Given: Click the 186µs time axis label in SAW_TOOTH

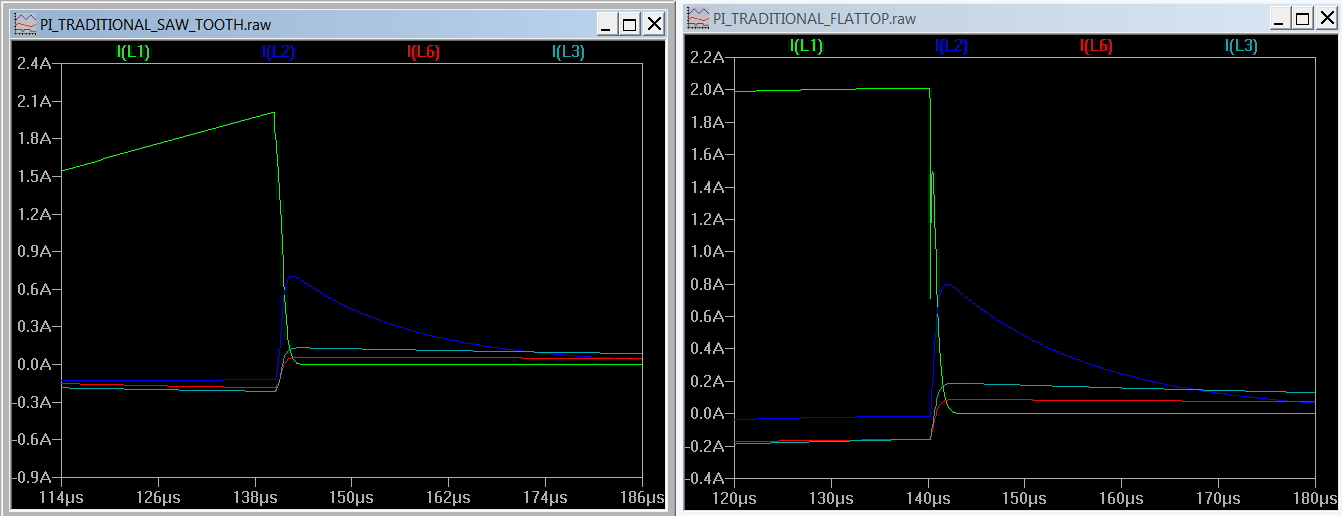Looking at the screenshot, I should point(641,497).
